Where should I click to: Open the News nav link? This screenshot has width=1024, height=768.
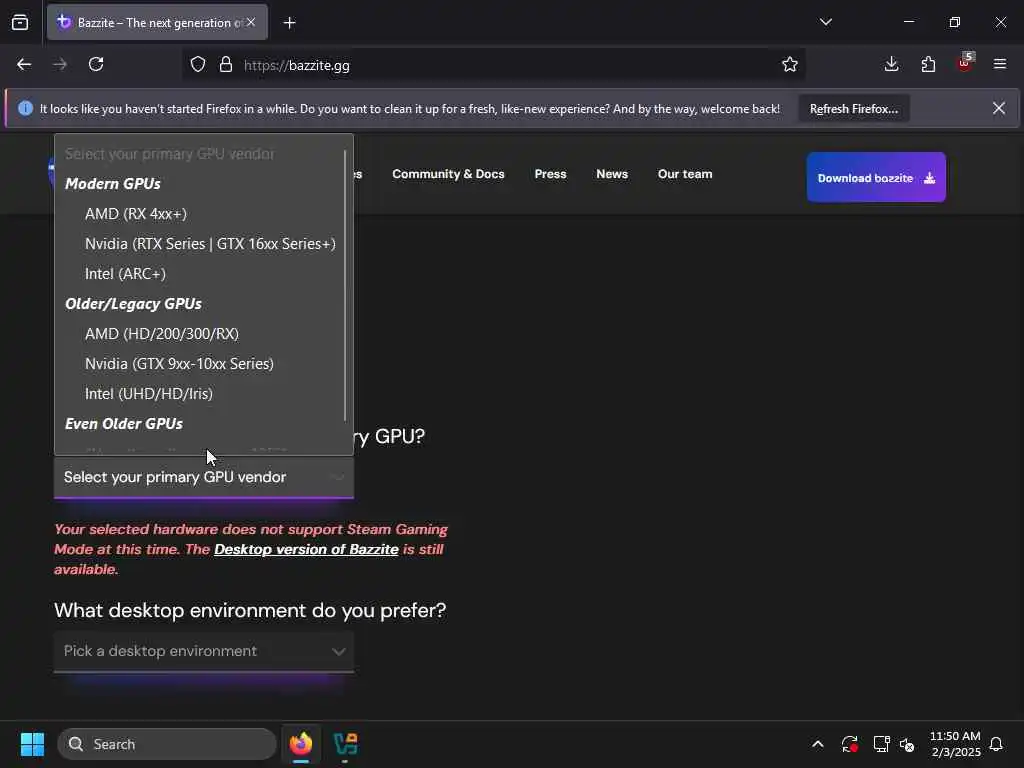point(612,174)
